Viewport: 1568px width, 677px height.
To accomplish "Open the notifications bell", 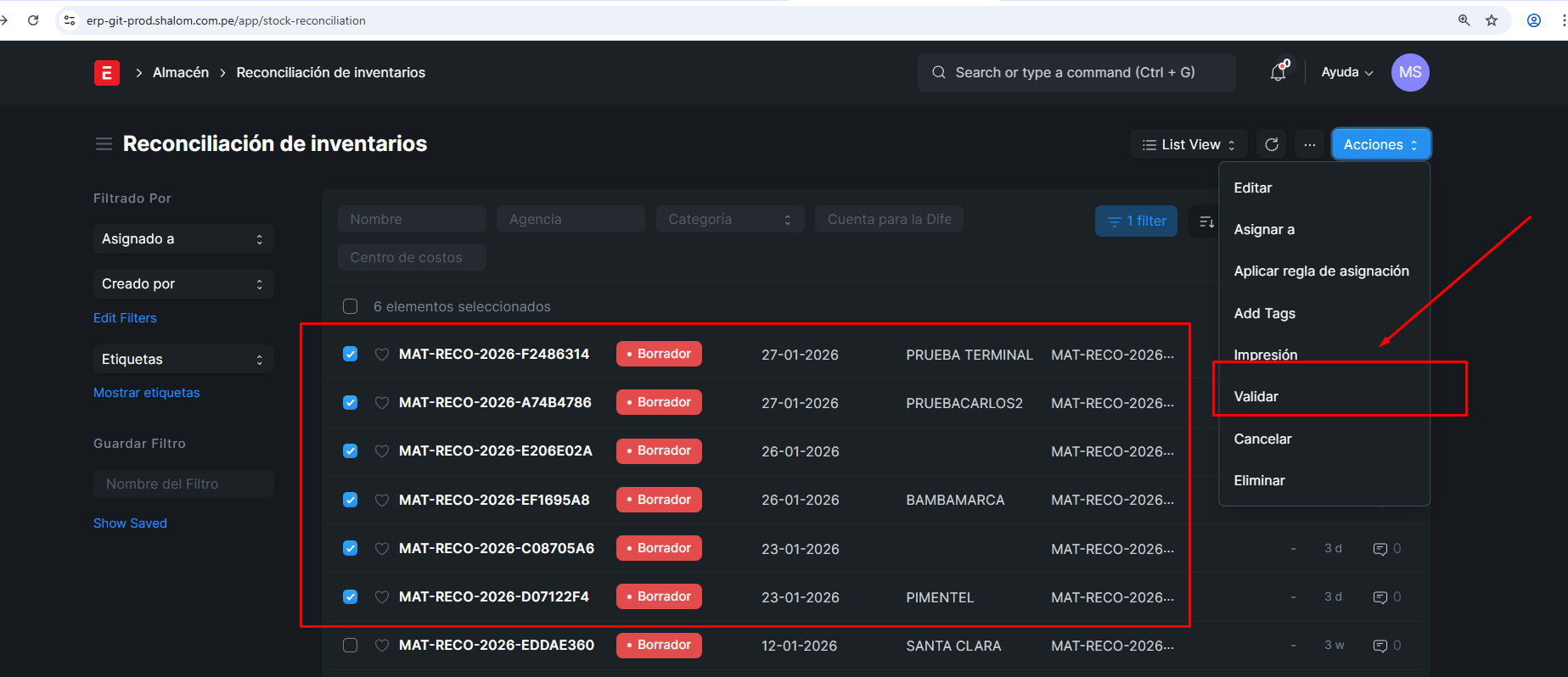I will [1278, 73].
